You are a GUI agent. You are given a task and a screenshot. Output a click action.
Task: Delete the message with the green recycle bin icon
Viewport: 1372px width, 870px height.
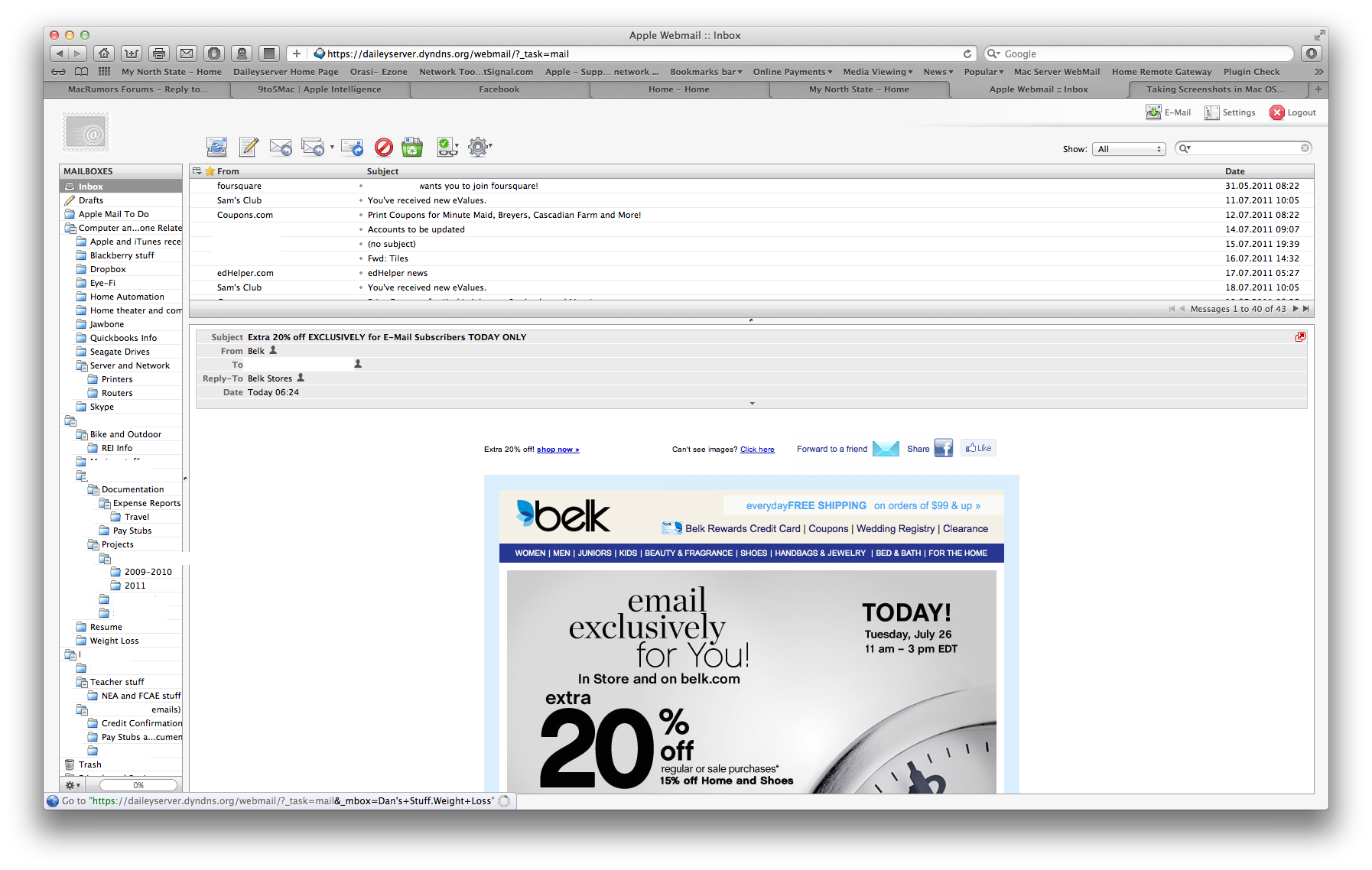pyautogui.click(x=412, y=147)
